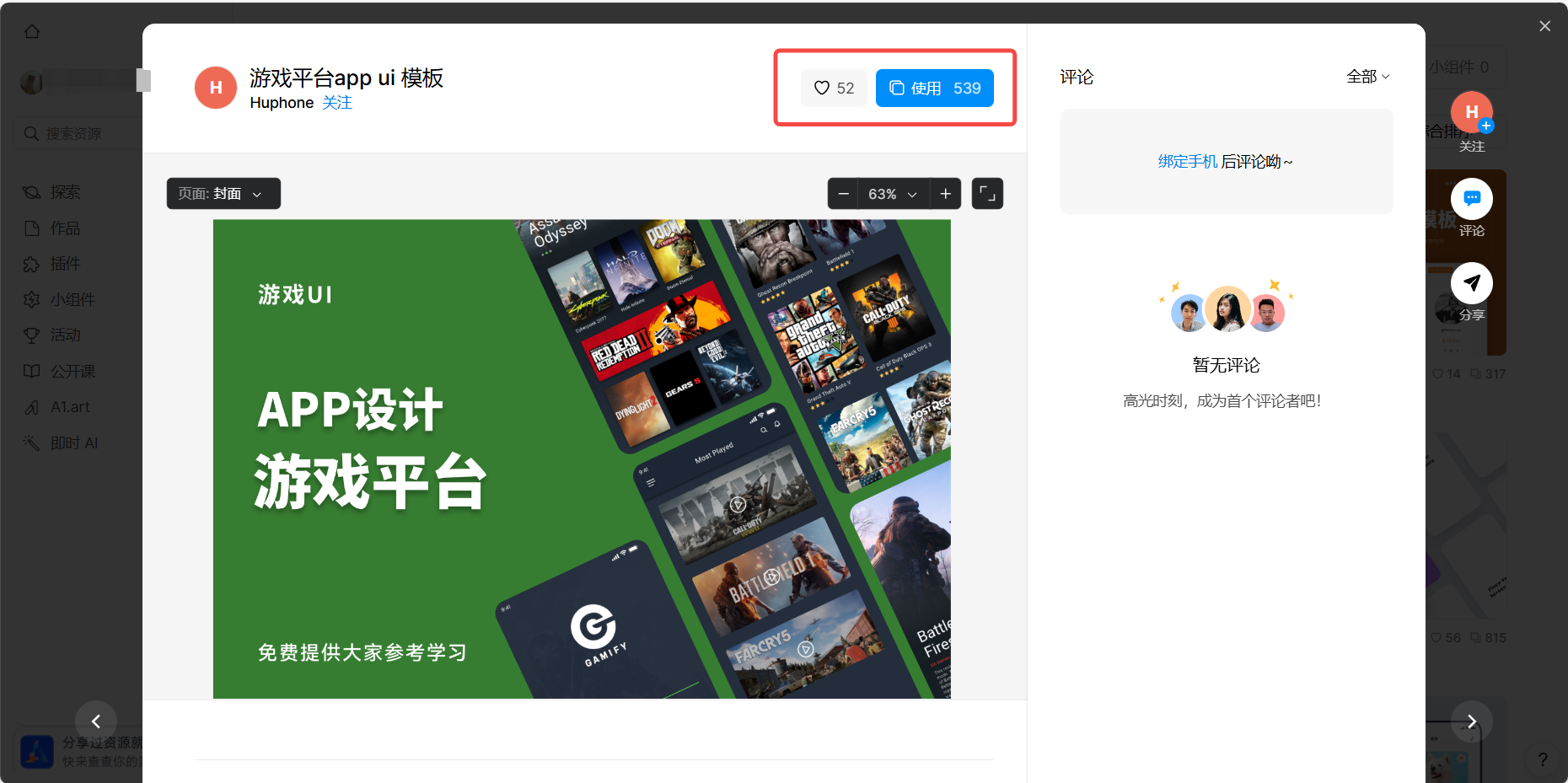Open 探索 in the left sidebar
Screen dimensions: 1568x783
pyautogui.click(x=52, y=192)
